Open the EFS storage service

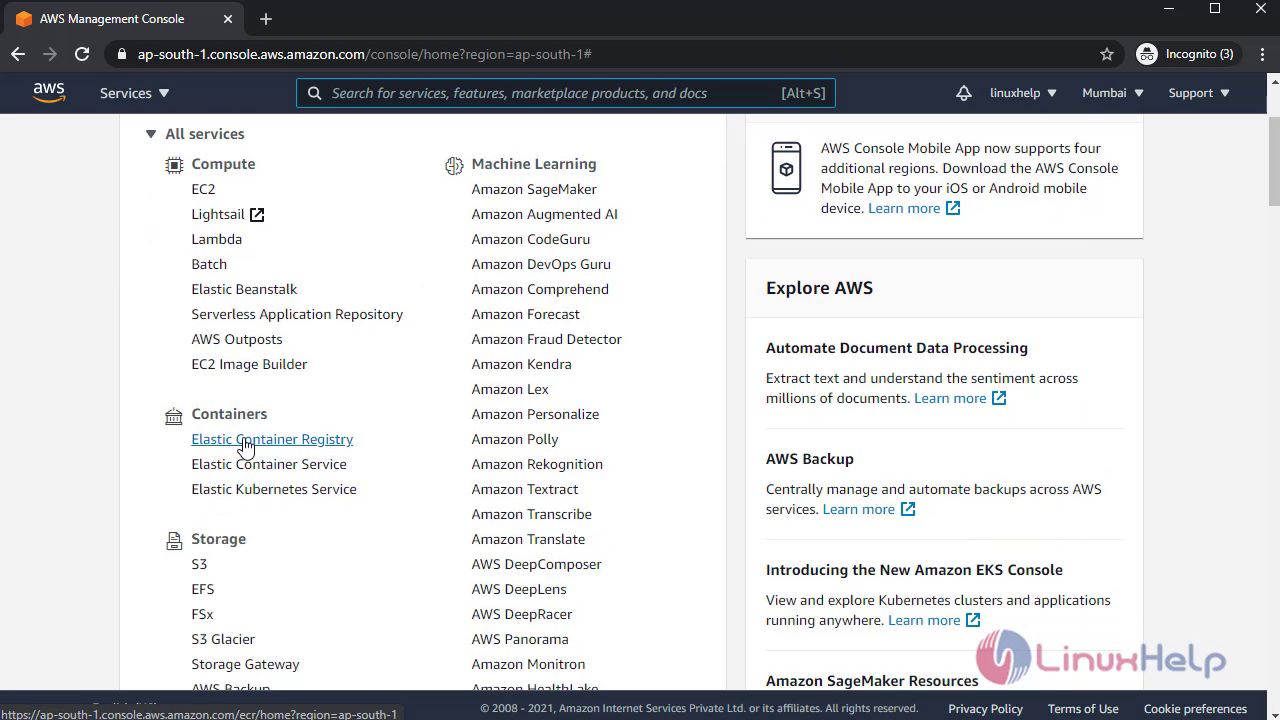tap(203, 589)
